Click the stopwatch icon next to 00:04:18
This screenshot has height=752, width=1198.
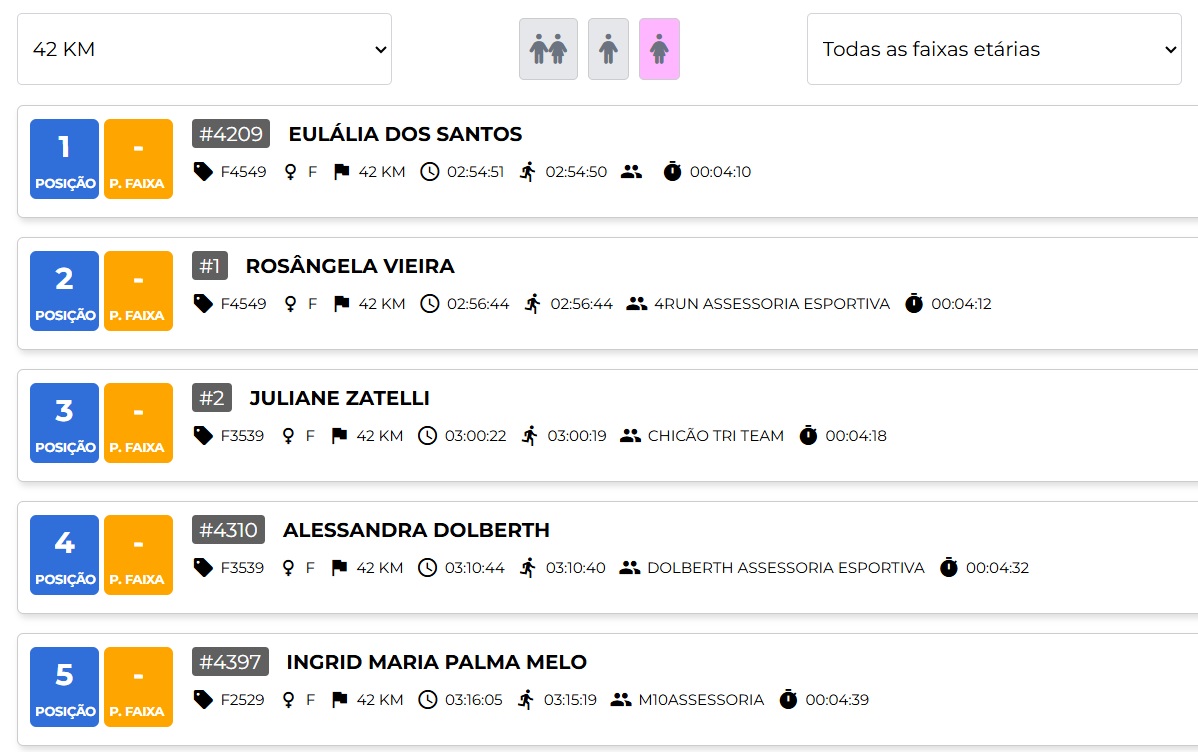click(808, 436)
